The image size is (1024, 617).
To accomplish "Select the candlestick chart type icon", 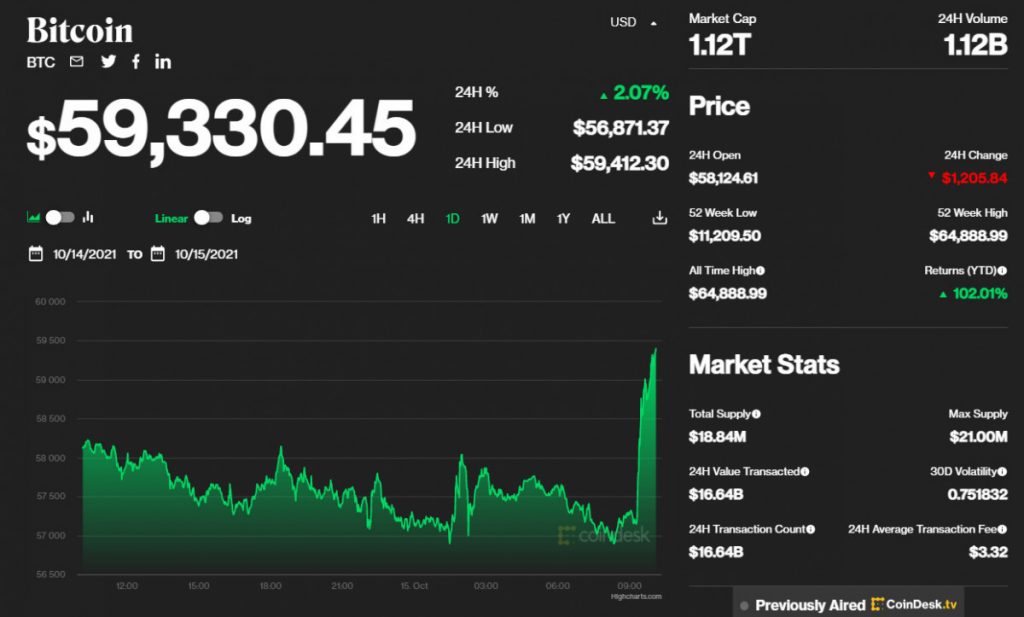I will [x=88, y=217].
